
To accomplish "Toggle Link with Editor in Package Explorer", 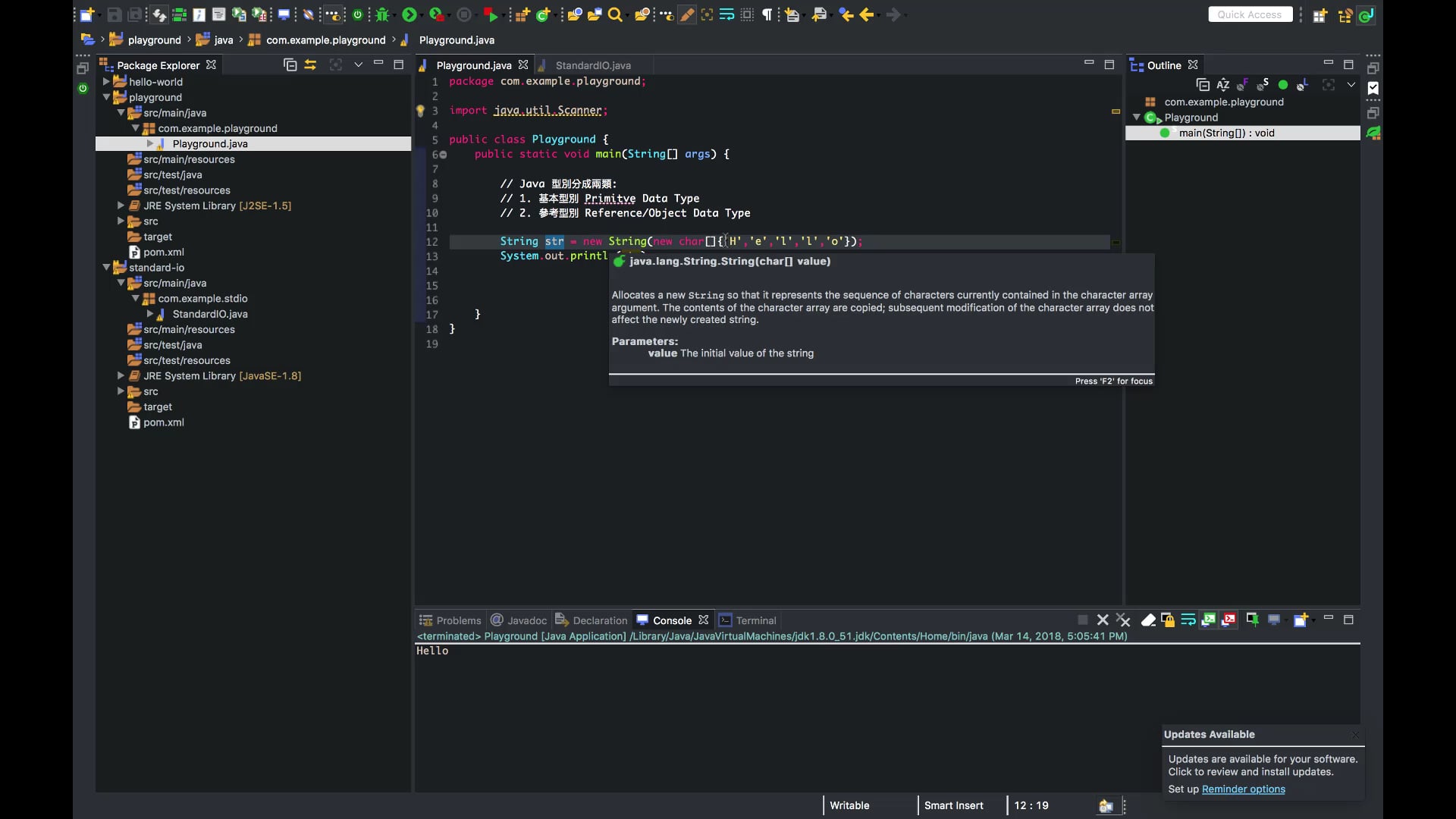I will pos(310,64).
